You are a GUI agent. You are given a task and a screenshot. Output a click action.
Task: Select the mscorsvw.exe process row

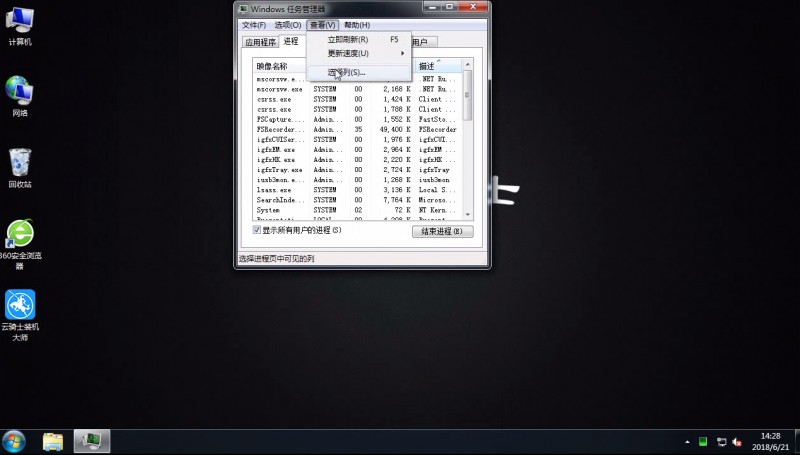358,89
